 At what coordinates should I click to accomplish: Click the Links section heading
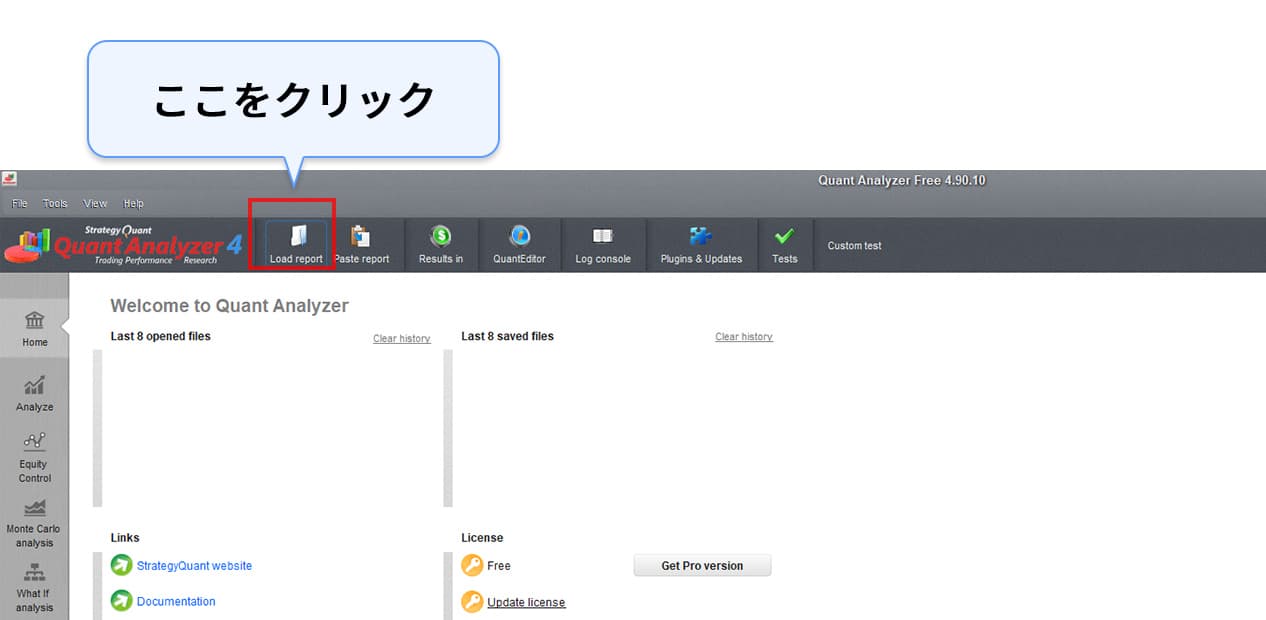coord(125,538)
